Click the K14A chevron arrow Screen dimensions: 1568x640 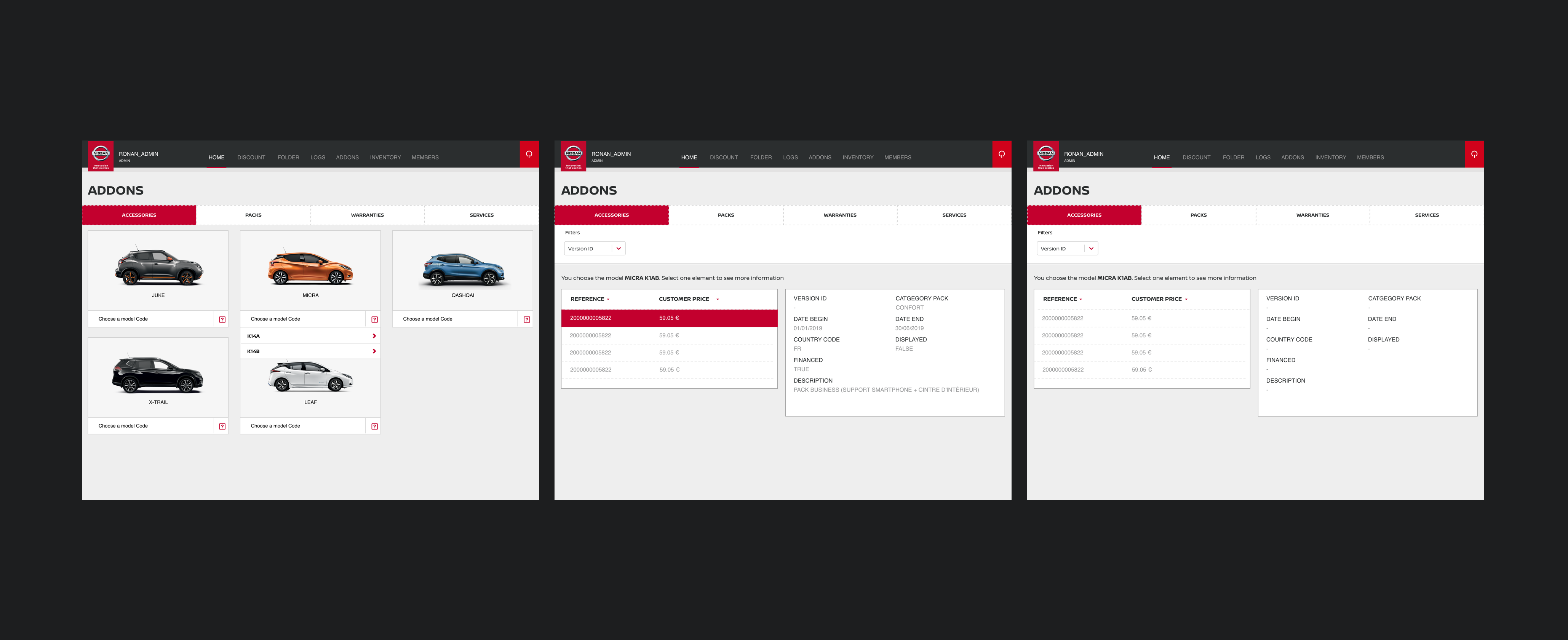pyautogui.click(x=374, y=336)
